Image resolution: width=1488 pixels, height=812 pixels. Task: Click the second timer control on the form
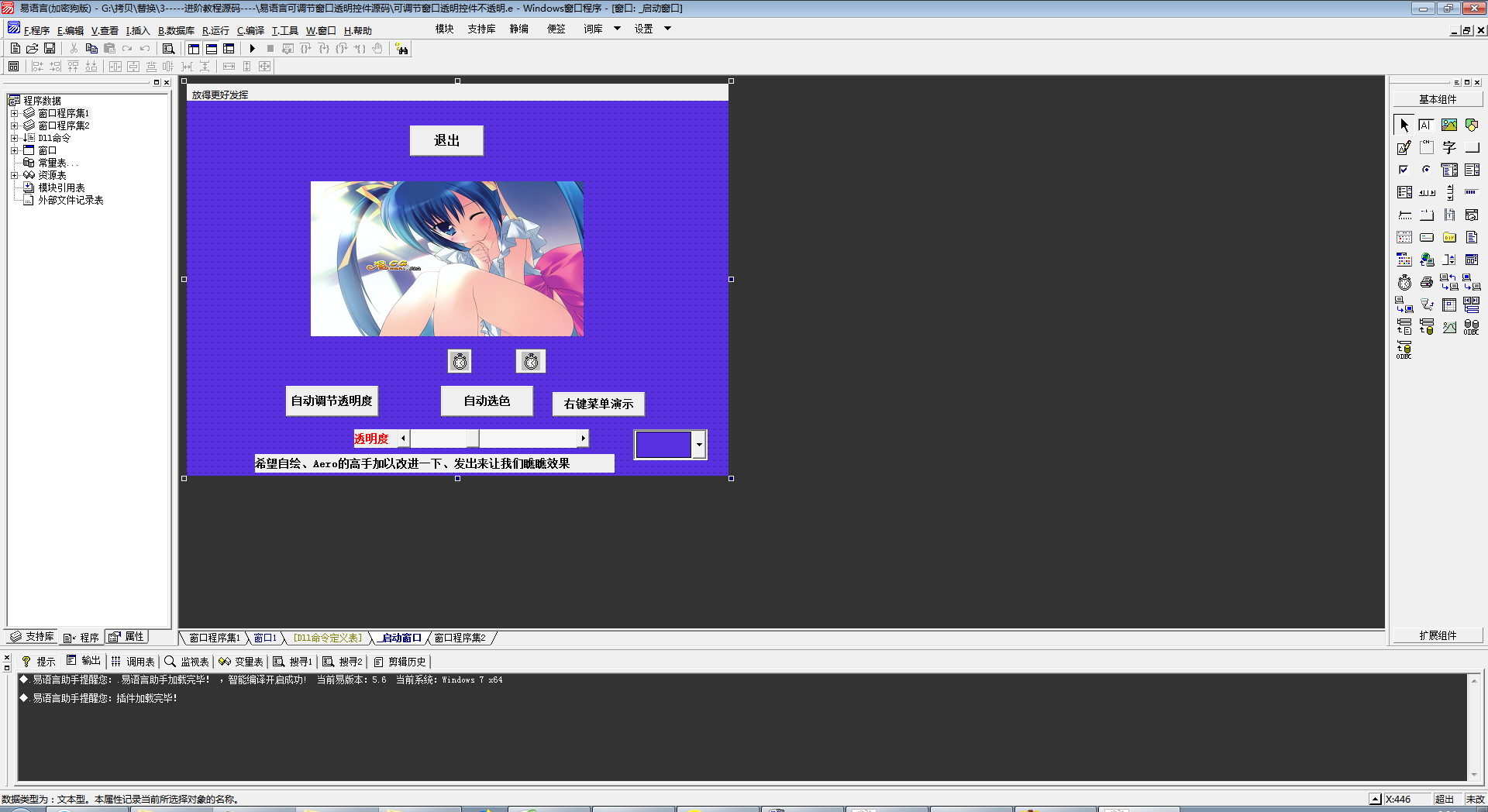tap(531, 361)
